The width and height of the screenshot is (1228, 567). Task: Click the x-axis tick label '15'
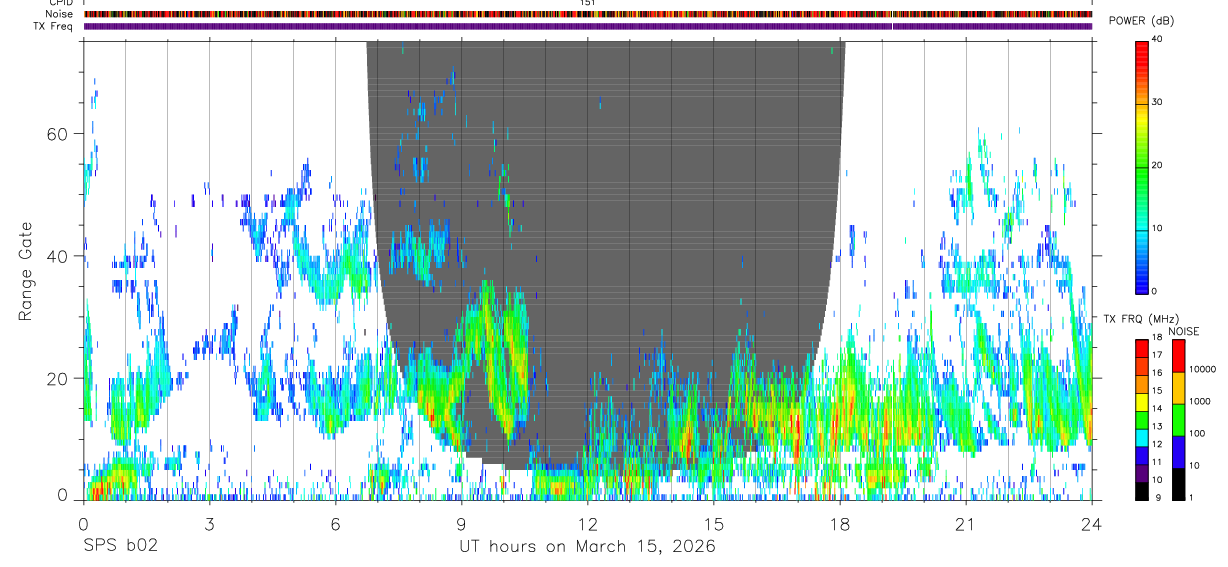tap(714, 523)
